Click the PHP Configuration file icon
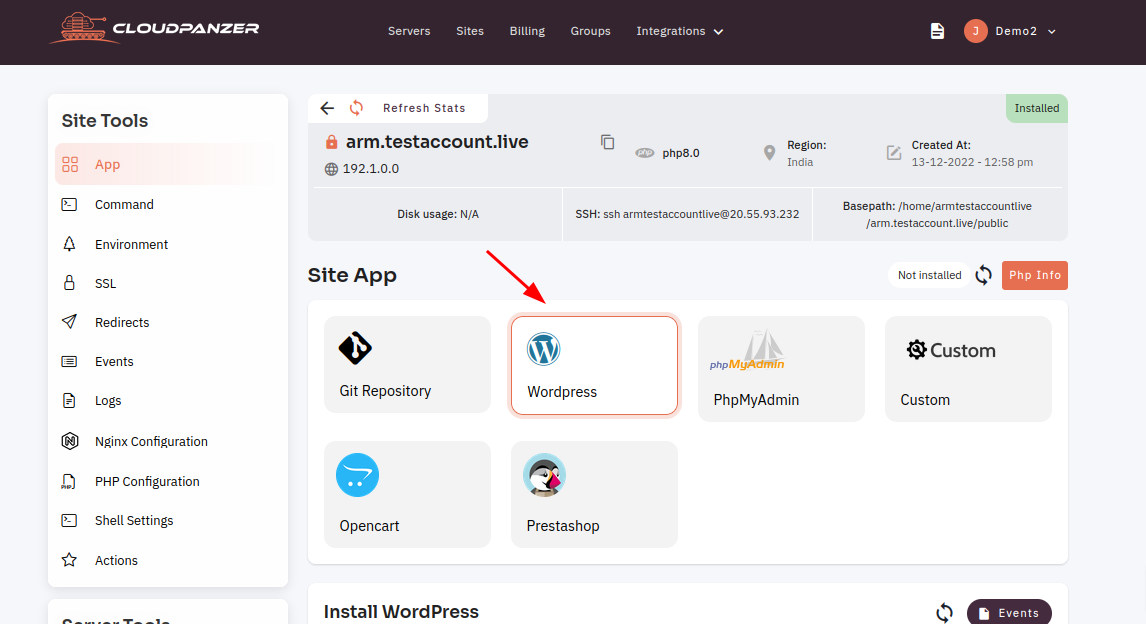The height and width of the screenshot is (624, 1146). [x=69, y=482]
